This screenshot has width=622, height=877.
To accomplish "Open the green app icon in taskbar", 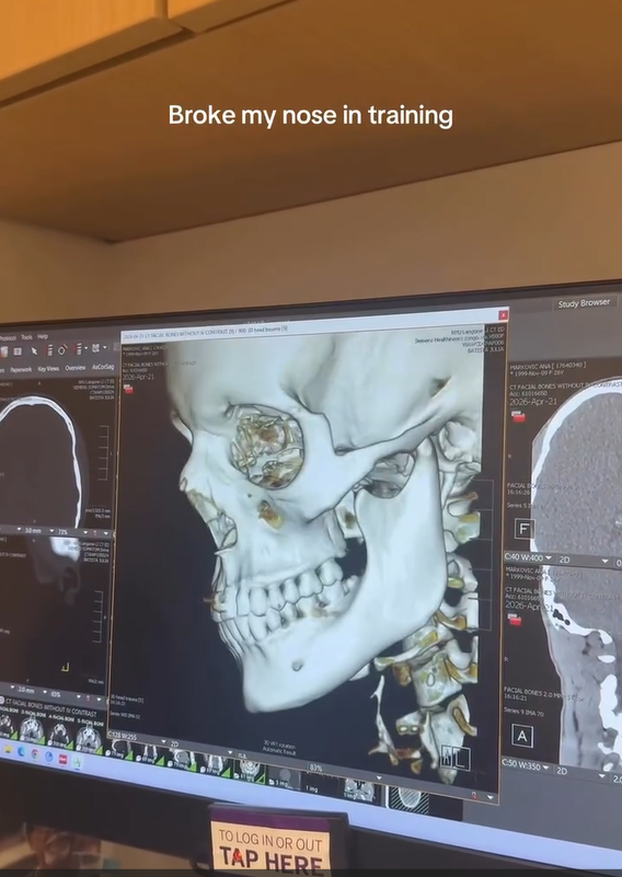I will click(77, 762).
